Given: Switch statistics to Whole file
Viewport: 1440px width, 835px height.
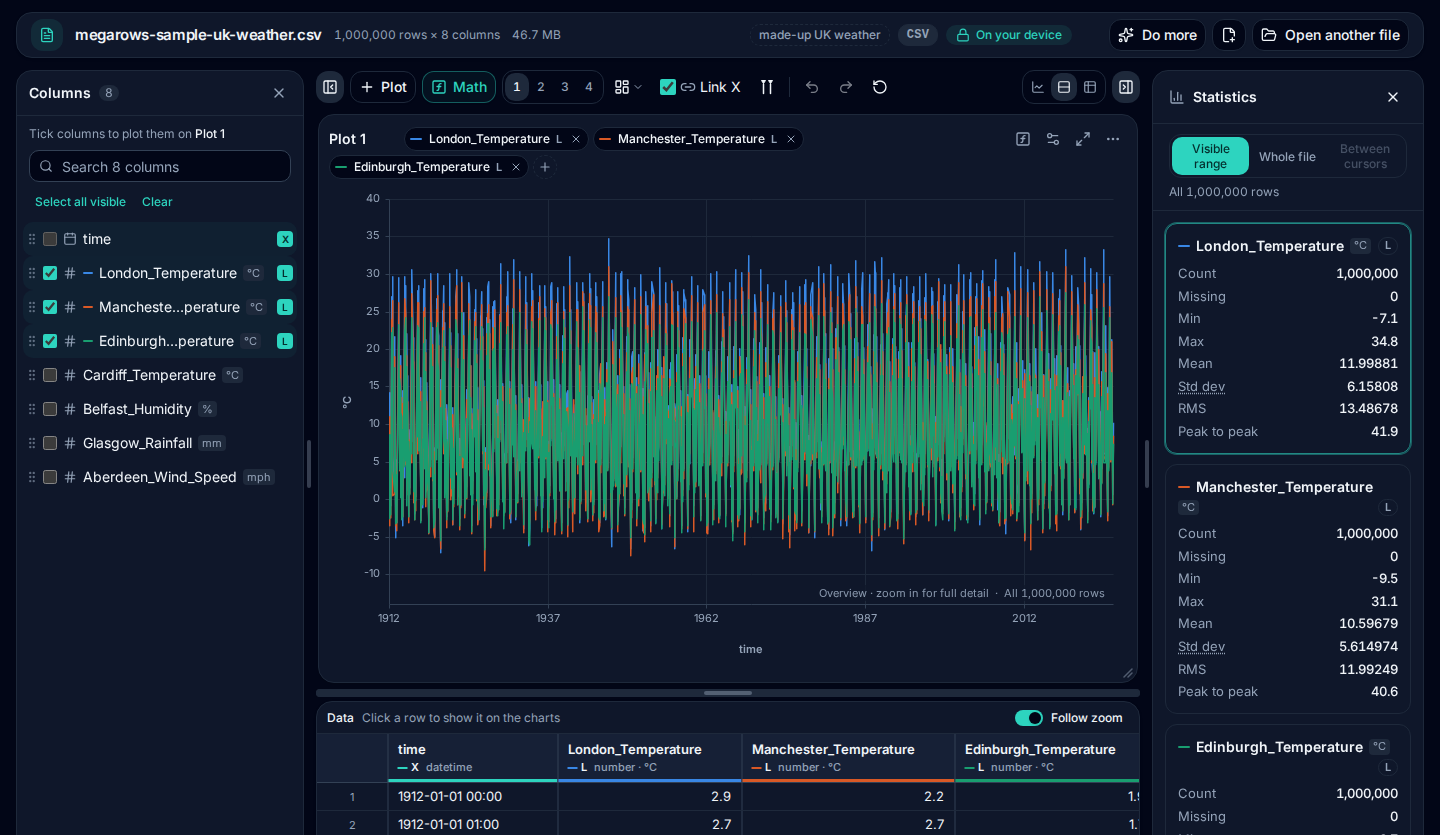Looking at the screenshot, I should 1287,156.
